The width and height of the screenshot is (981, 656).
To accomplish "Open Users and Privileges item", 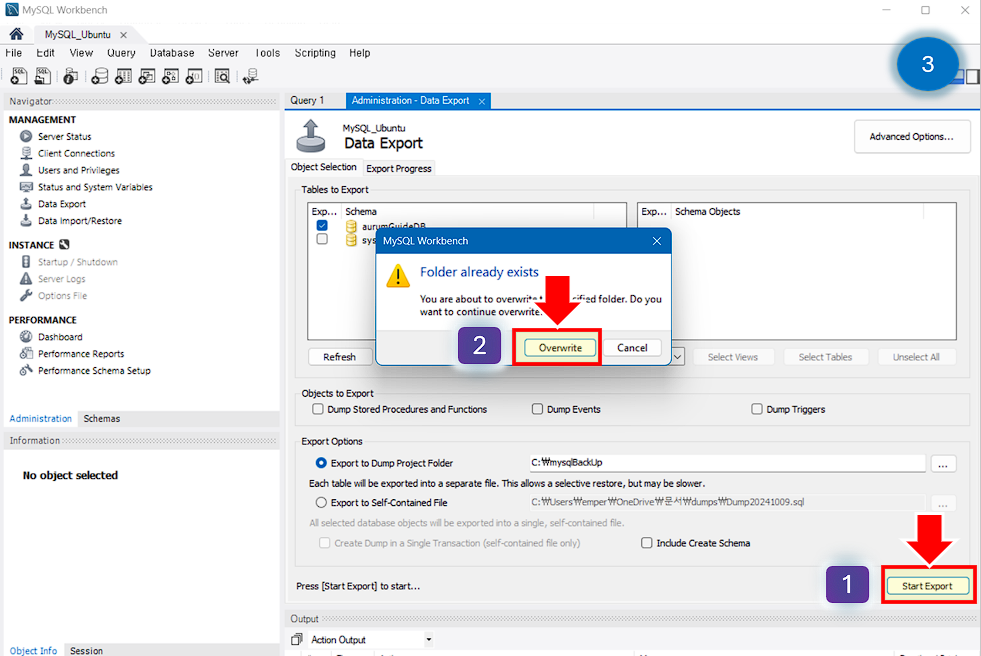I will (78, 170).
